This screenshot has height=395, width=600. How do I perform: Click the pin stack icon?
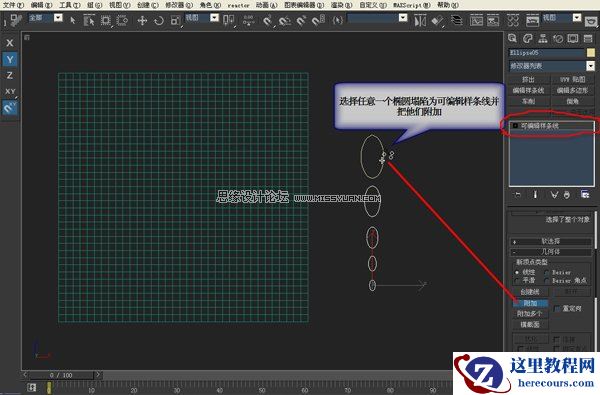point(517,195)
